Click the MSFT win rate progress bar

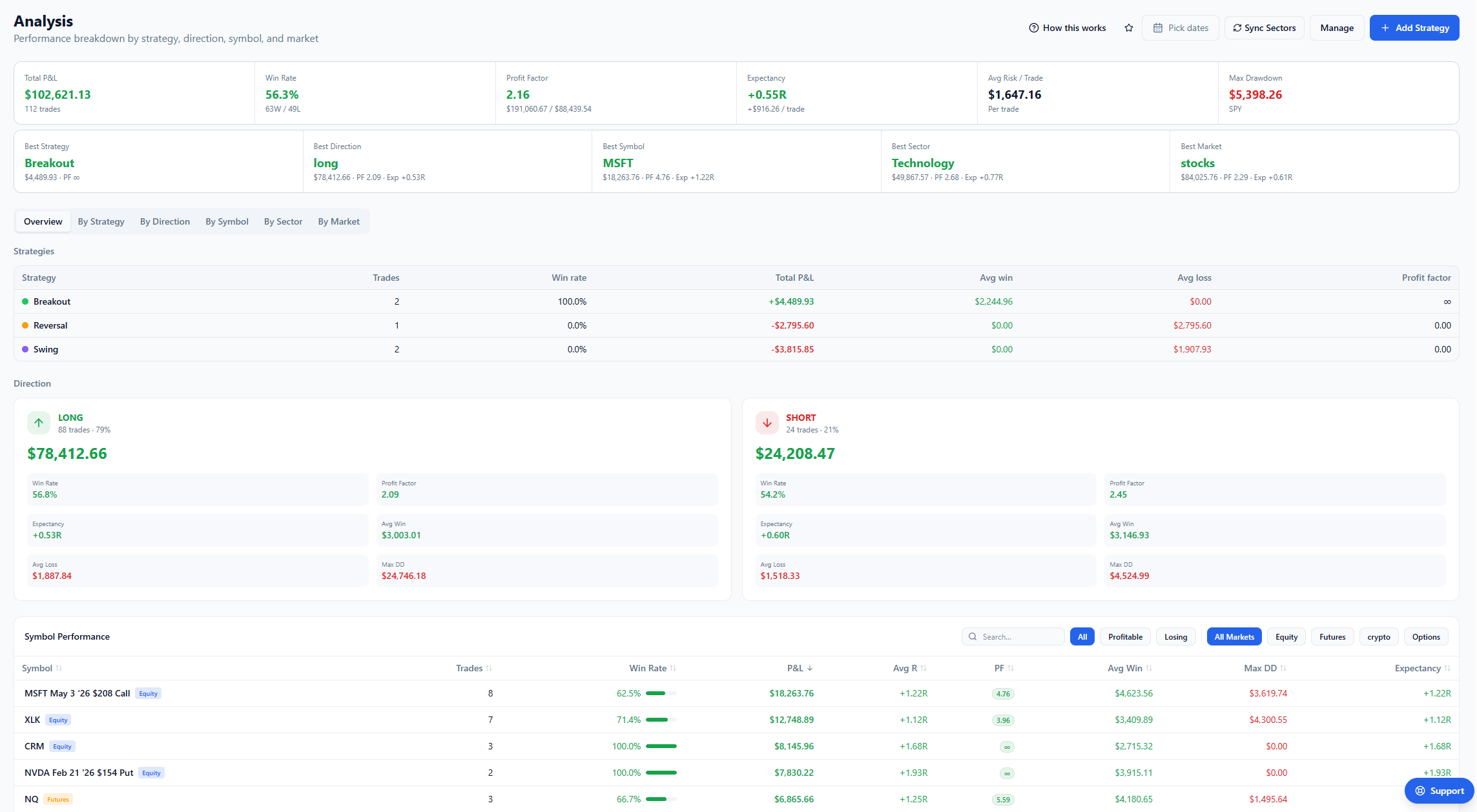coord(661,693)
